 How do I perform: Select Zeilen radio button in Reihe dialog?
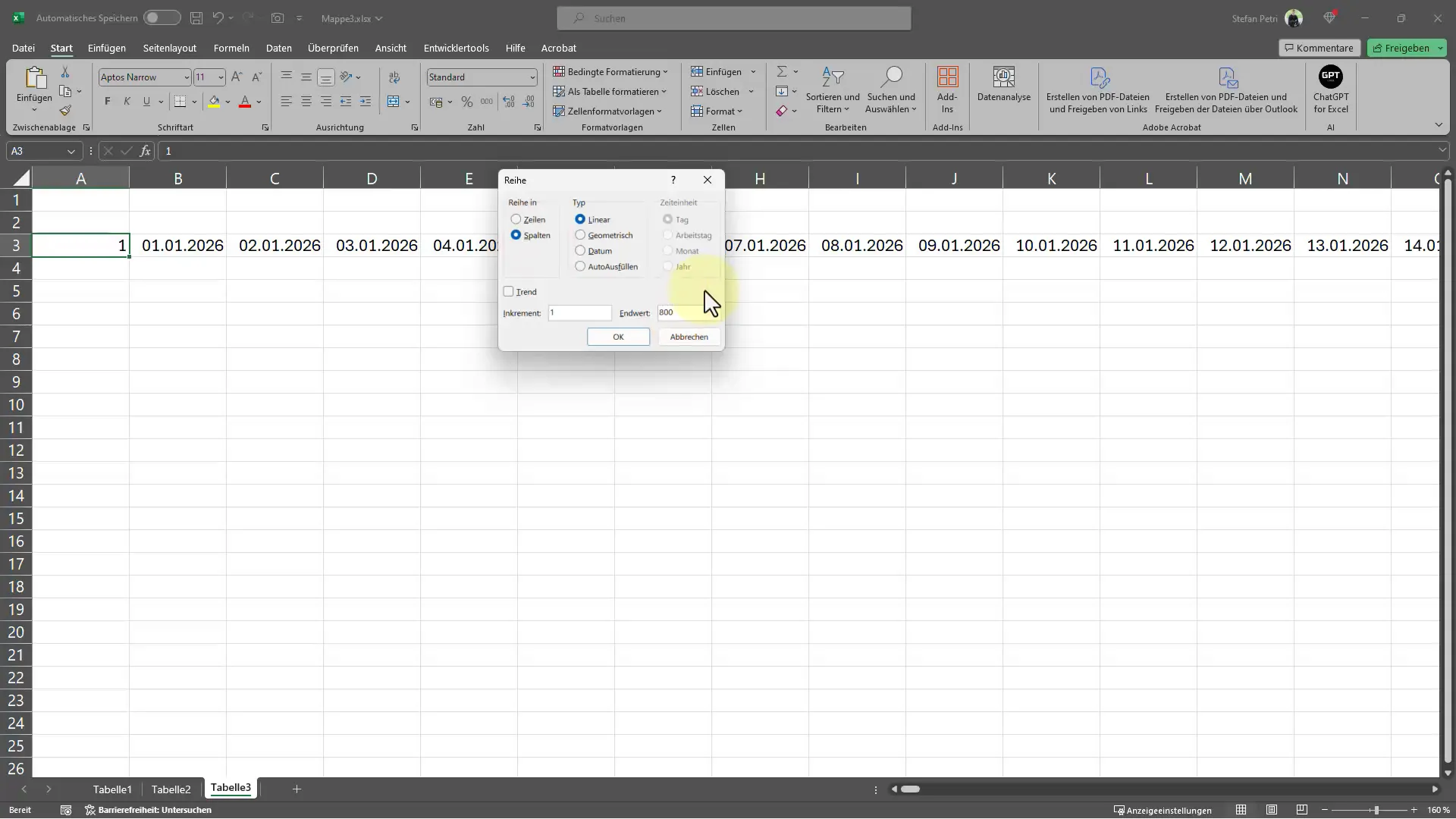(x=516, y=219)
